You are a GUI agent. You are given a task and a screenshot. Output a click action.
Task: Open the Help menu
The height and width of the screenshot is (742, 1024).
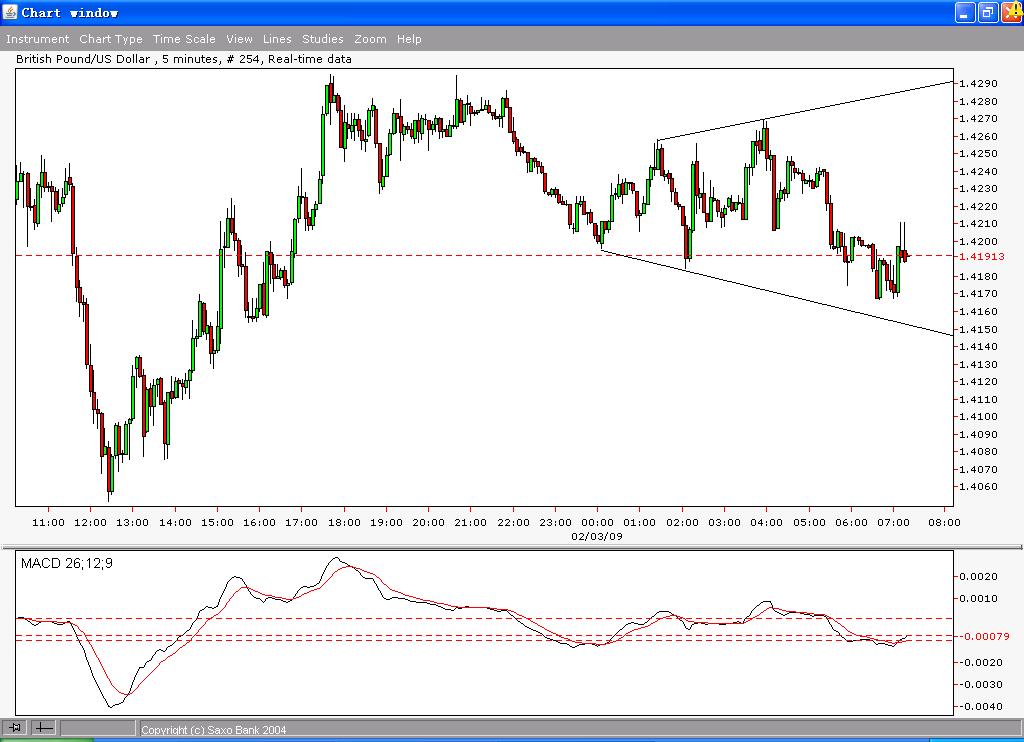pos(409,39)
